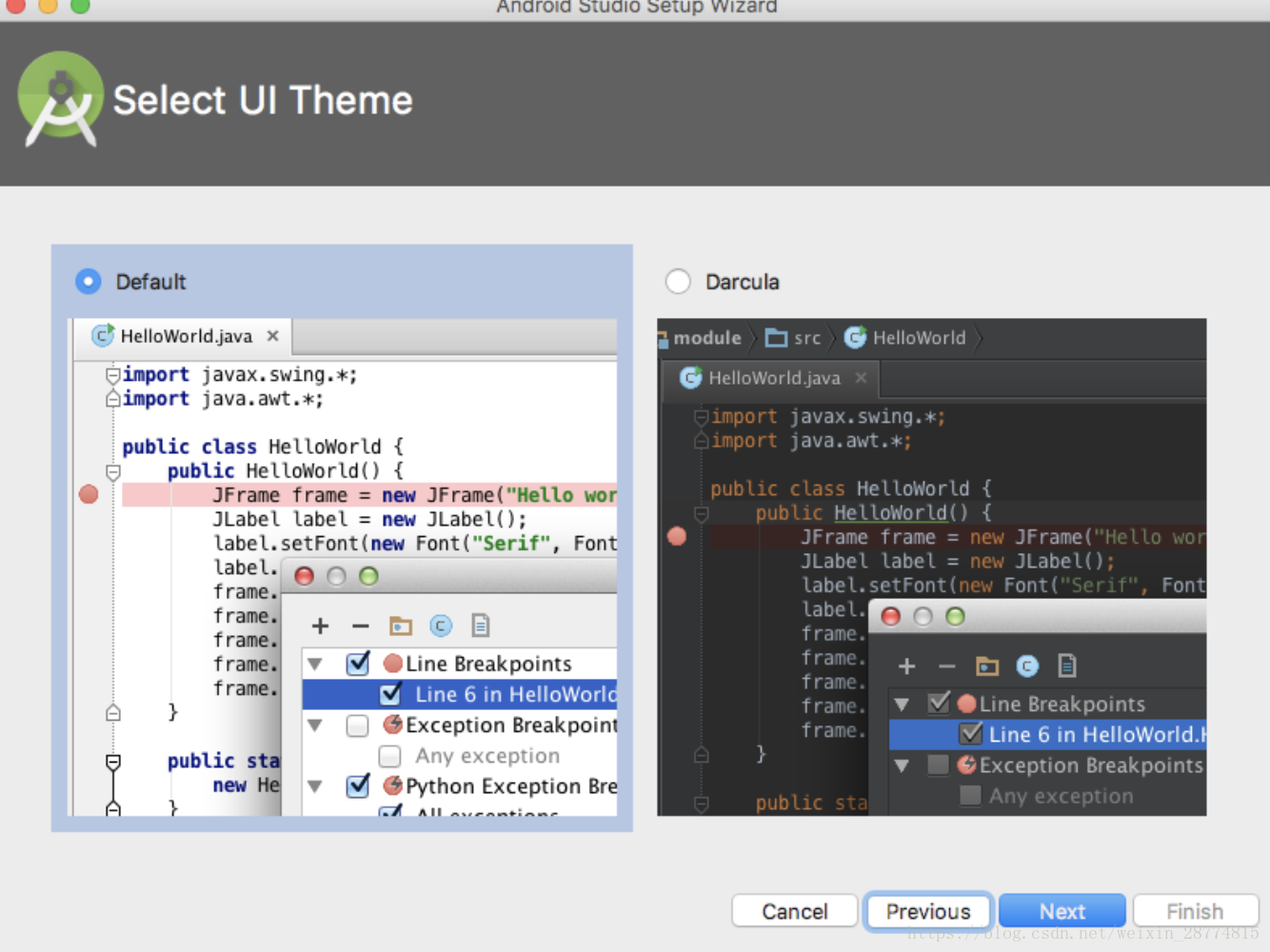Viewport: 1270px width, 952px height.
Task: Collapse Python Exception Breakpoints tree, Default preview
Action: [315, 786]
